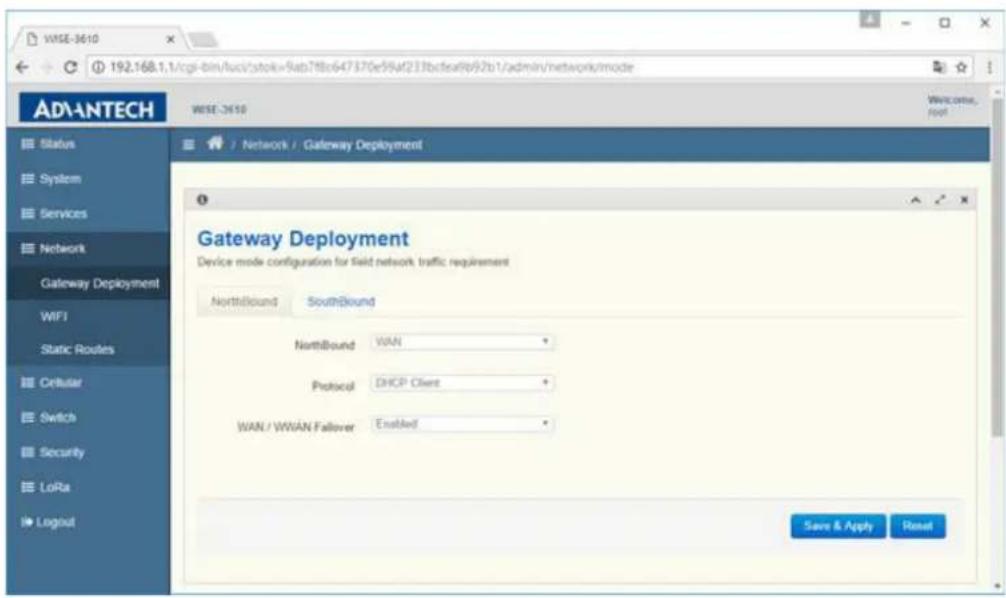Click the Advantech logo

[x=92, y=108]
